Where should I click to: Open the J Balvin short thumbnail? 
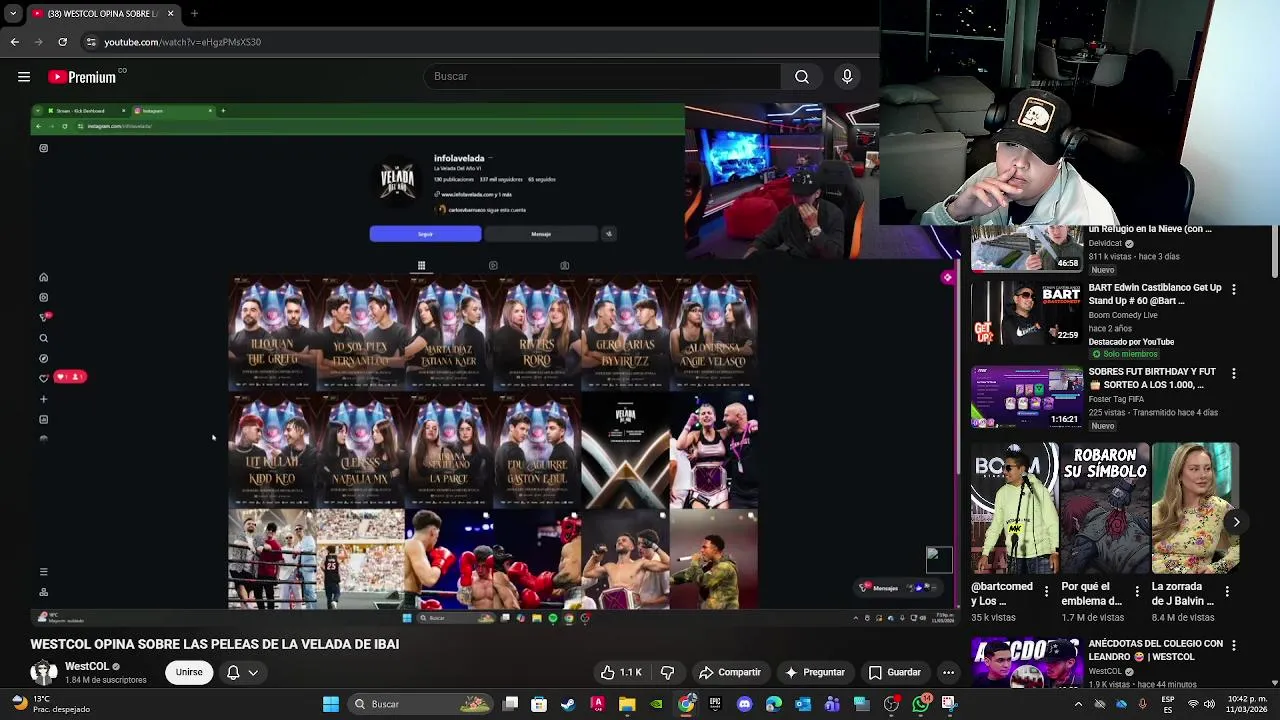coord(1195,508)
